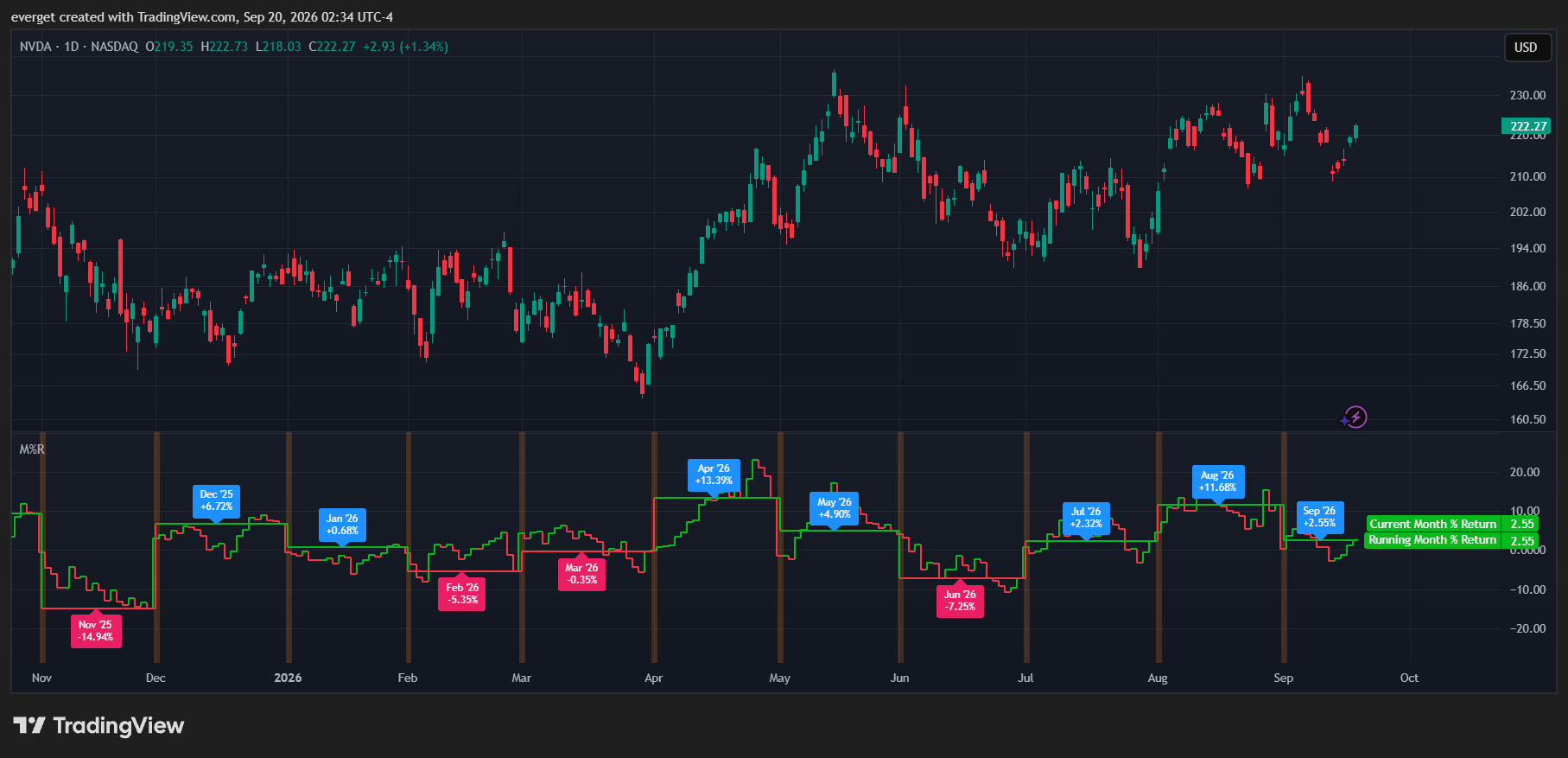Click the Feb '26 -5.35% label
1568x758 pixels.
click(462, 594)
